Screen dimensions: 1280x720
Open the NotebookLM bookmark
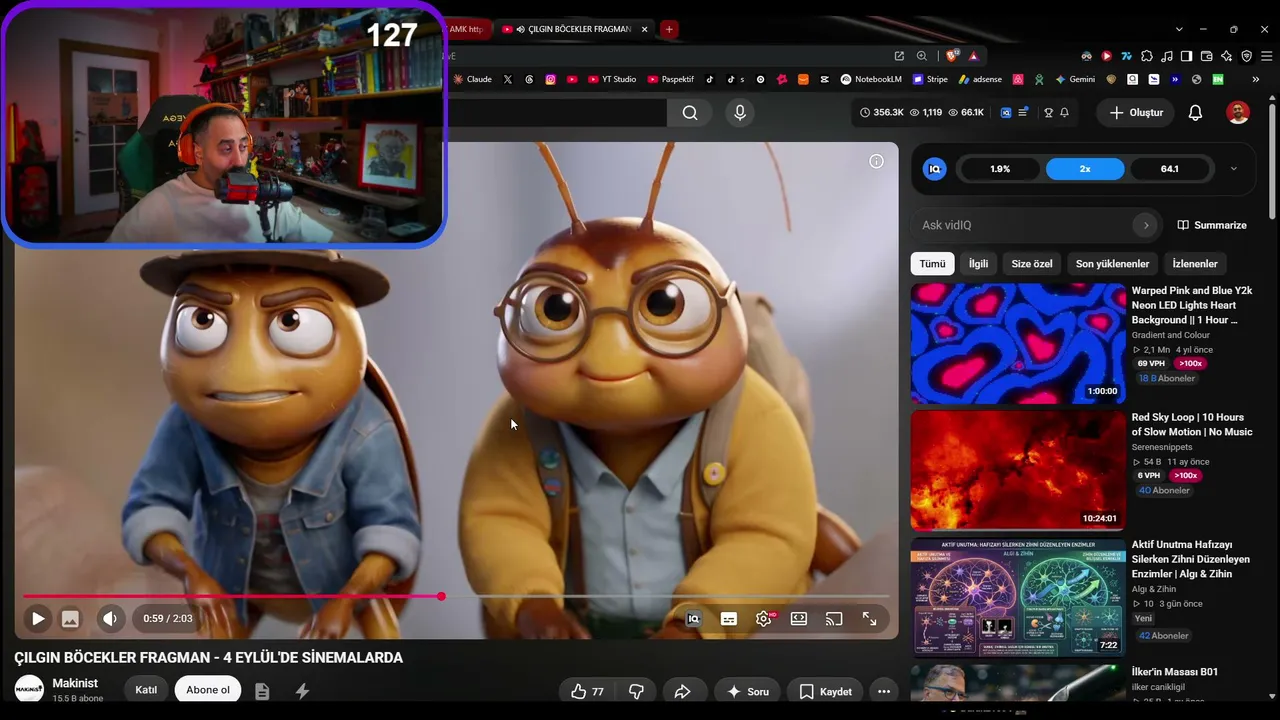pyautogui.click(x=871, y=79)
